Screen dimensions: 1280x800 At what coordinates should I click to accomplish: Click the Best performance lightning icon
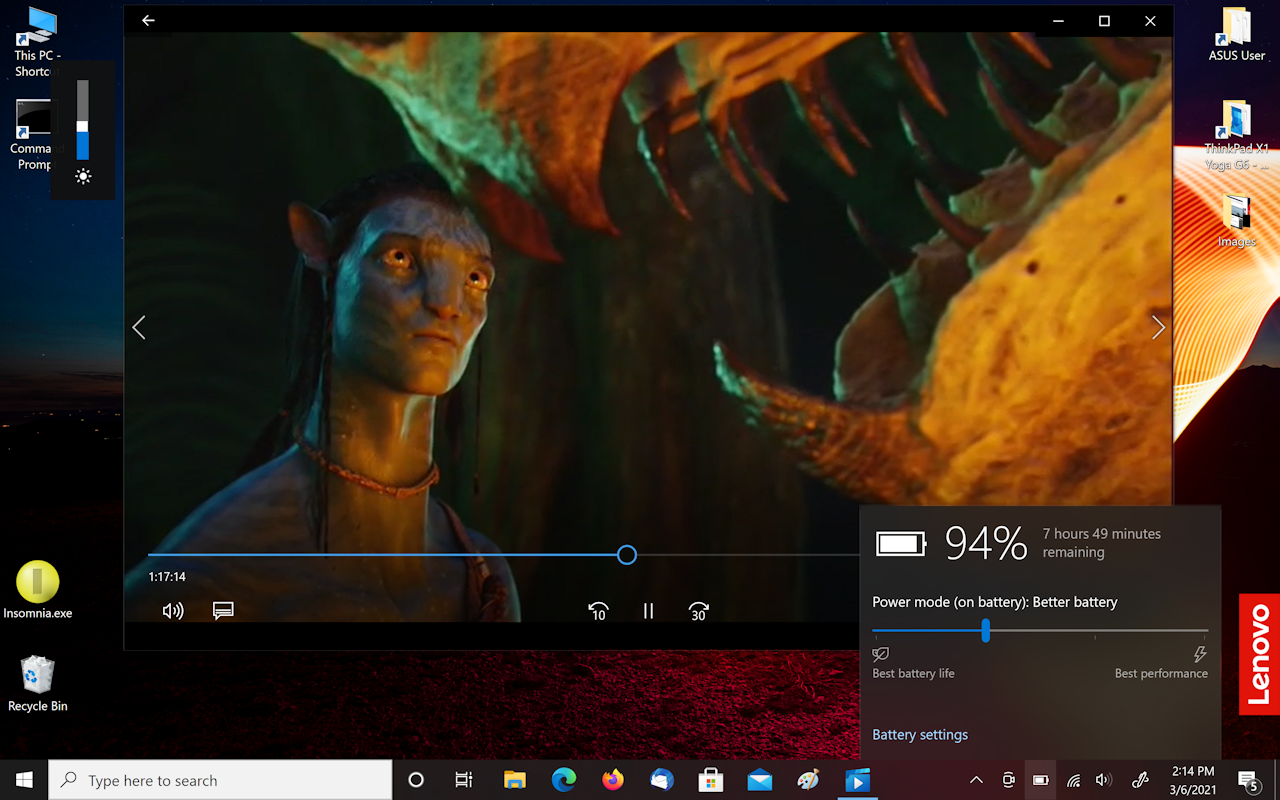click(x=1200, y=654)
